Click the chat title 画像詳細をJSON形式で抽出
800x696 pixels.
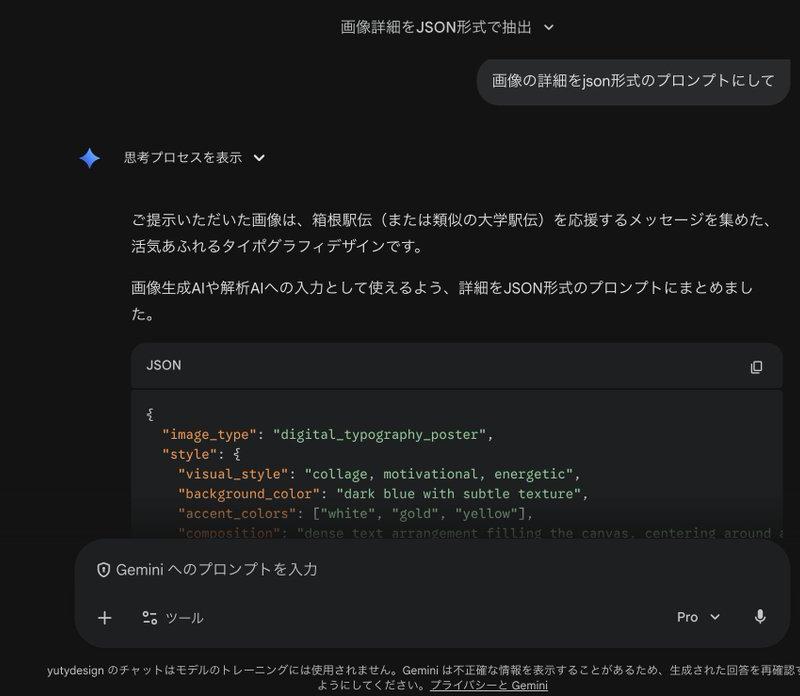click(436, 27)
